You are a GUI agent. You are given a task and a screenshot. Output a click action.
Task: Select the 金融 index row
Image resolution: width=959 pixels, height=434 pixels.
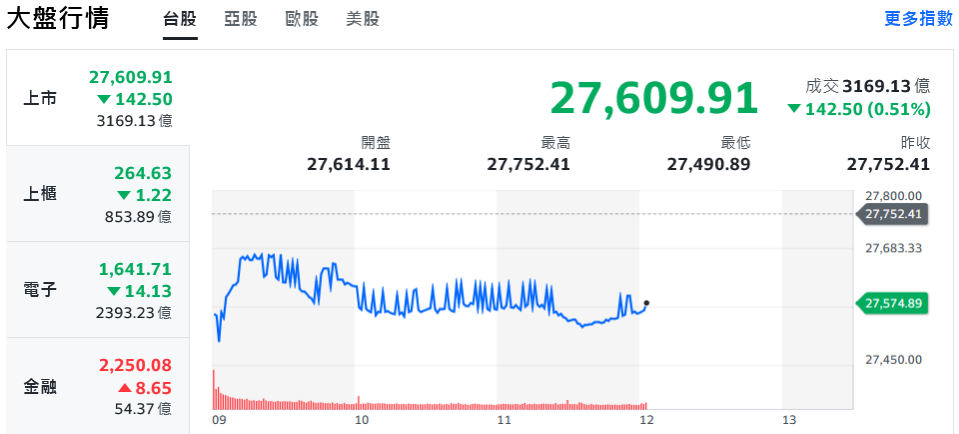click(x=98, y=386)
